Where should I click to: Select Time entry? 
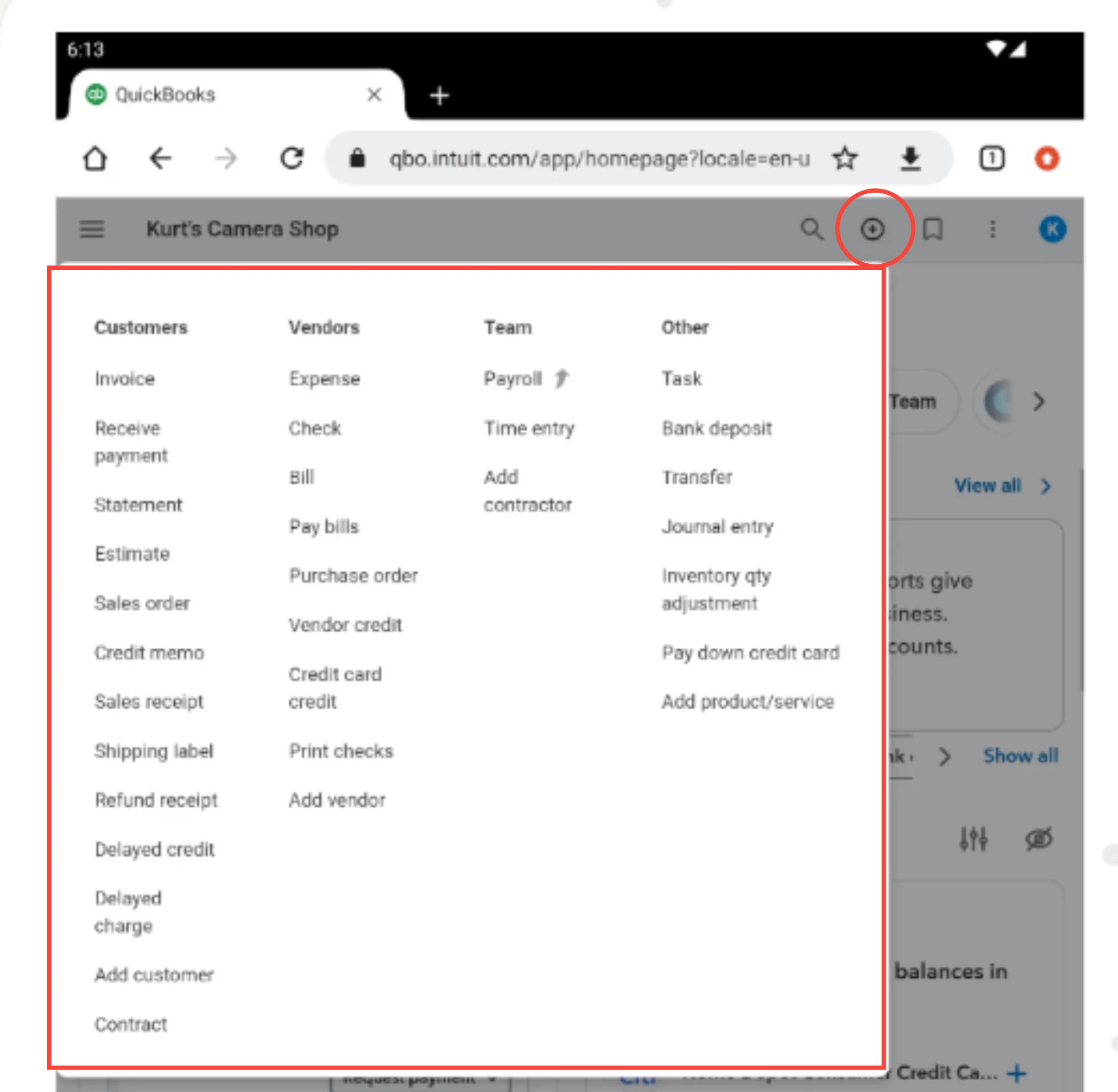click(529, 428)
